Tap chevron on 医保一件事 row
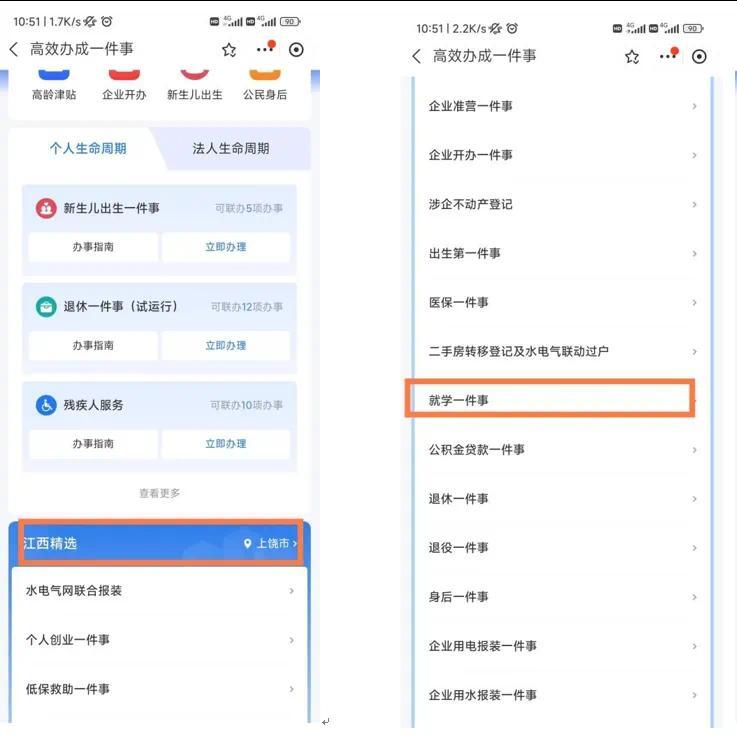Image resolution: width=737 pixels, height=737 pixels. pos(694,303)
